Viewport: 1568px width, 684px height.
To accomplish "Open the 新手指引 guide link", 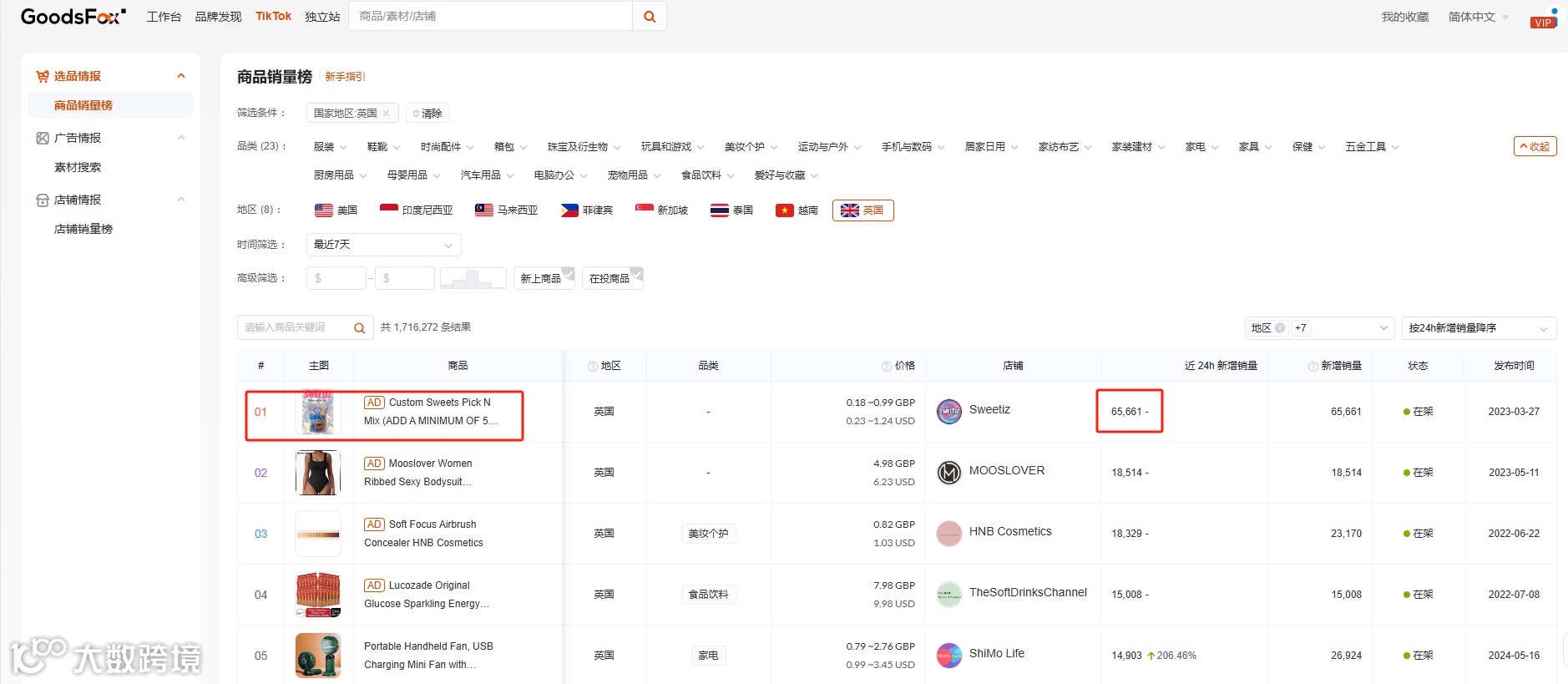I will [345, 77].
